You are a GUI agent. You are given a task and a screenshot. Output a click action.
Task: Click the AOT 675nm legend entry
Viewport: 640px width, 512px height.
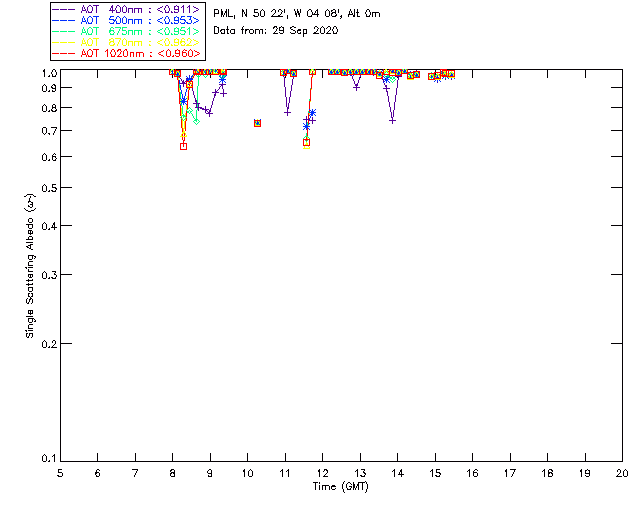pos(126,31)
